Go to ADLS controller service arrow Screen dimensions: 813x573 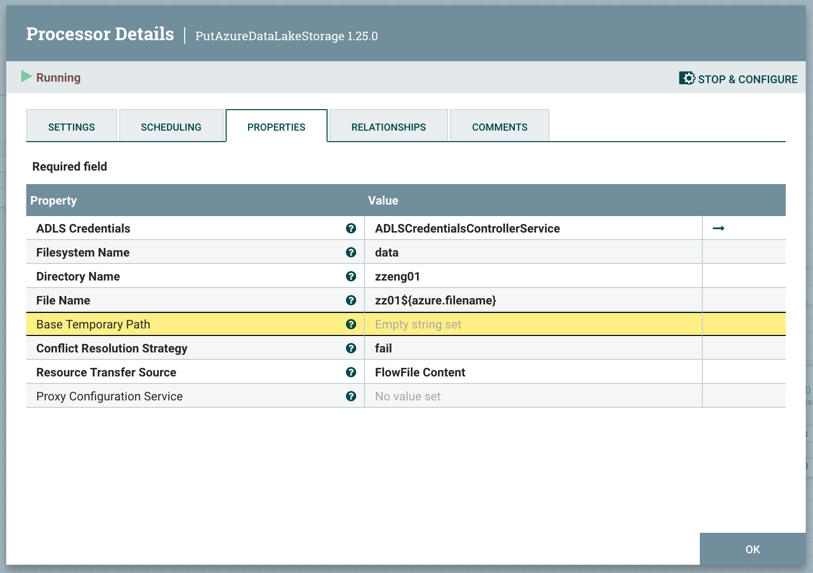tap(718, 229)
